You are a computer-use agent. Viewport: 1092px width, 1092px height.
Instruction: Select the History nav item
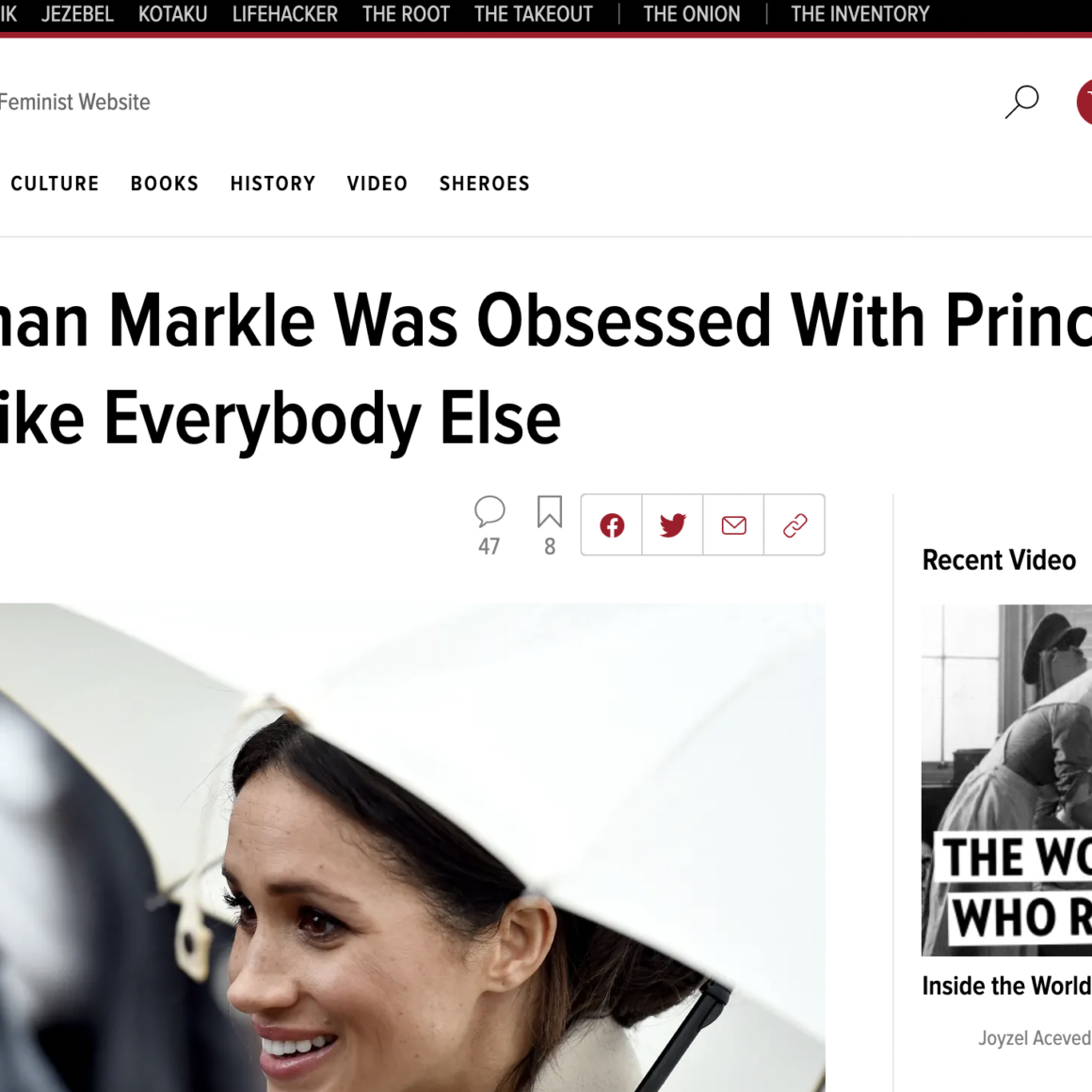click(273, 184)
